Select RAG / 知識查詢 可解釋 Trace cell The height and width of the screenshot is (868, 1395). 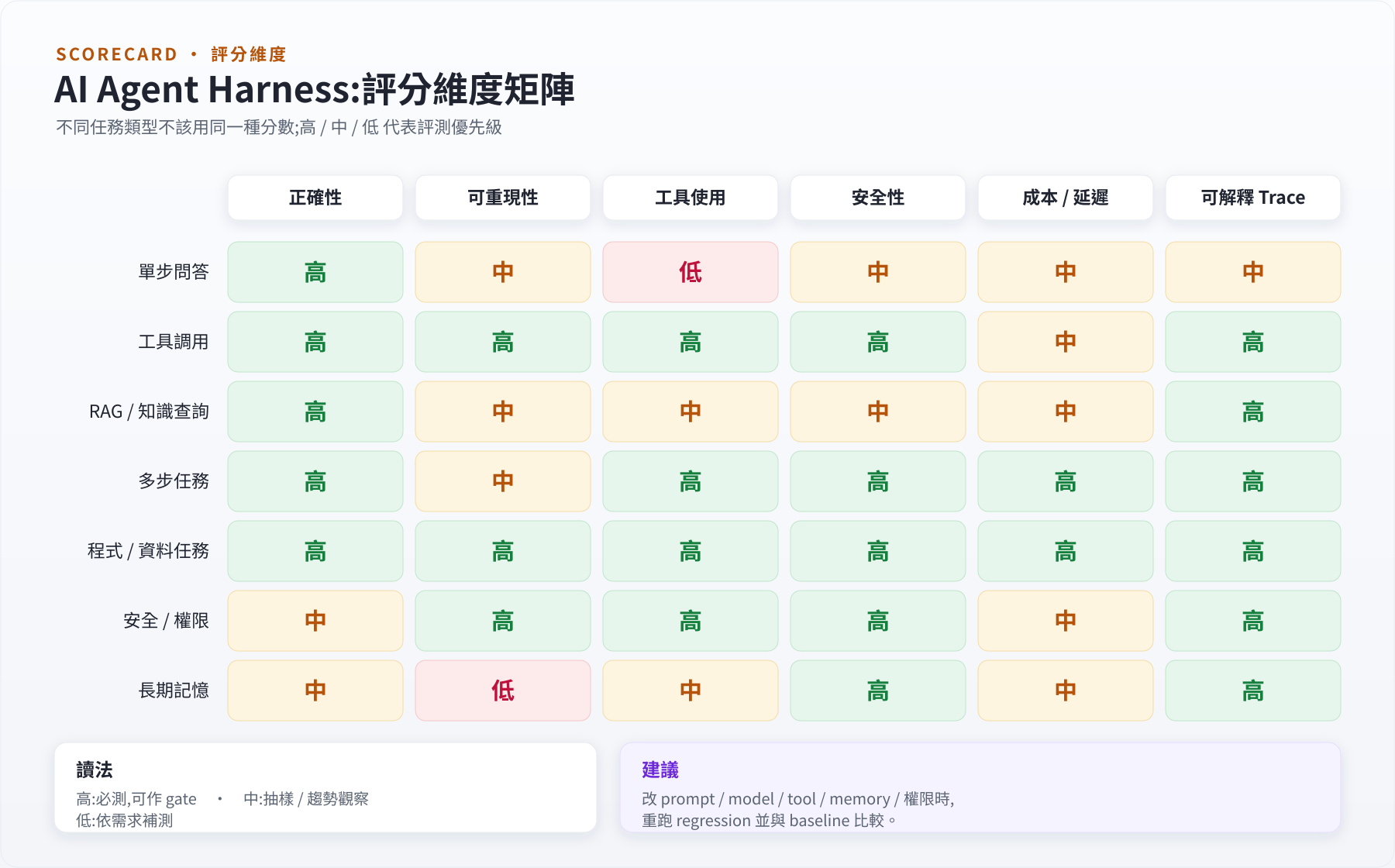tap(1253, 412)
